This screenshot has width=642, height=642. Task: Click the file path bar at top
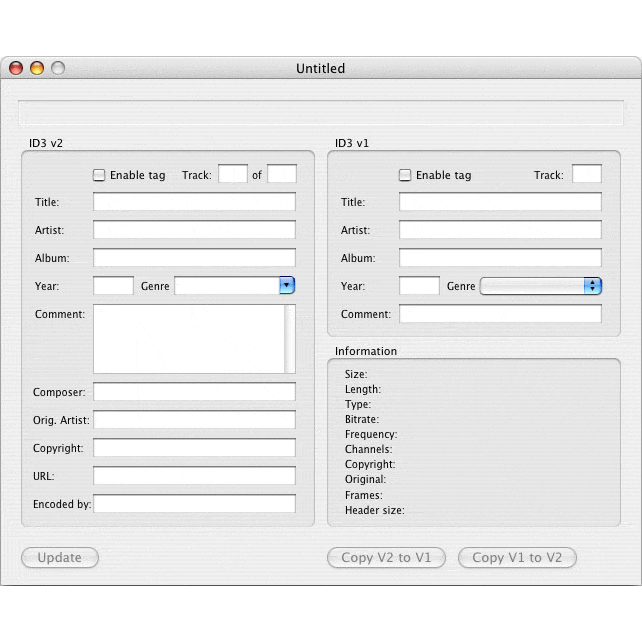pyautogui.click(x=321, y=113)
